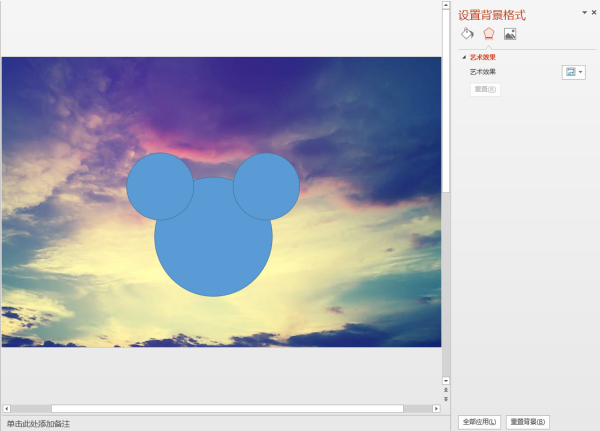Open the pane options arrow beside close
The height and width of the screenshot is (431, 600).
point(584,13)
